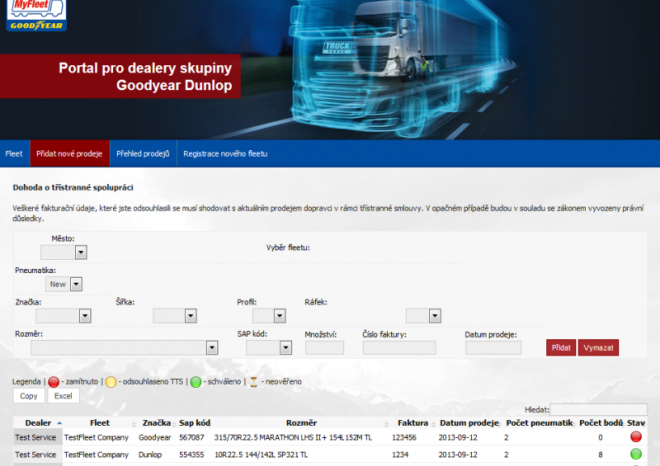The height and width of the screenshot is (466, 660).
Task: Click the red Vymazat button
Action: [598, 348]
